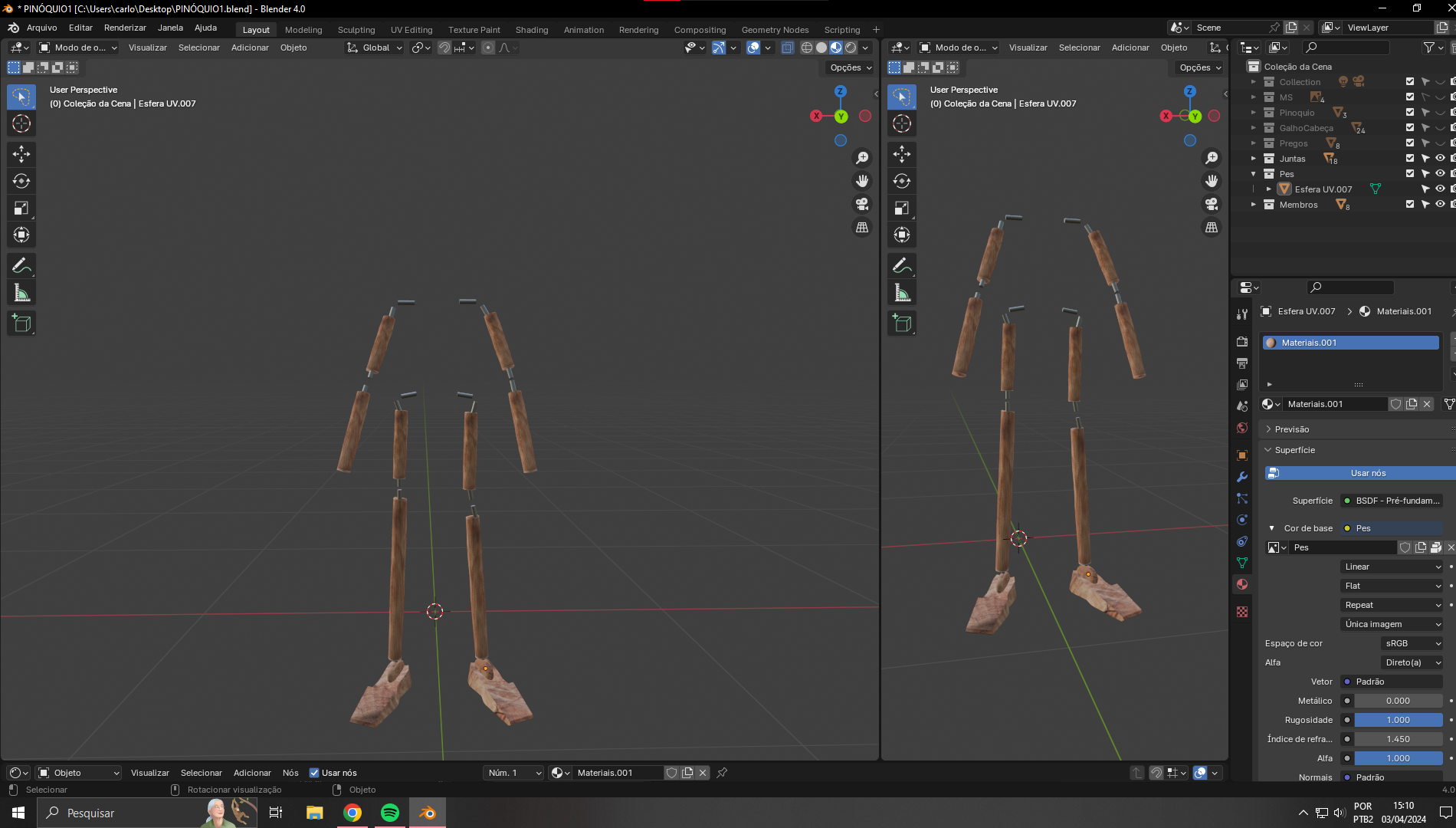Select the Add Cube tool in left viewport
Viewport: 1456px width, 828px height.
click(21, 323)
